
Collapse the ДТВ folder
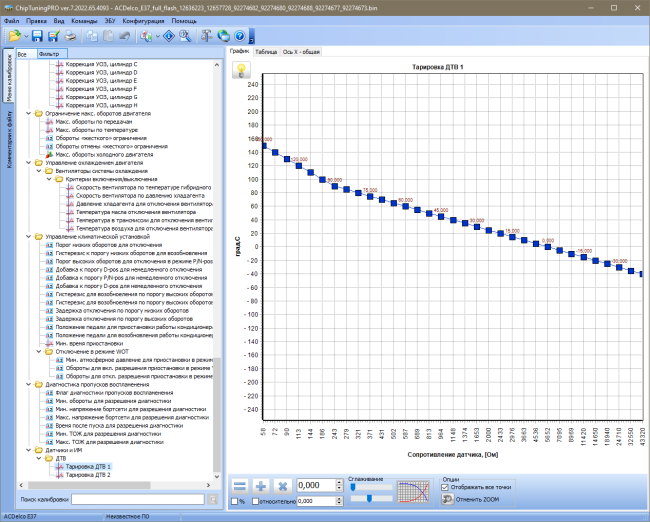click(x=39, y=459)
